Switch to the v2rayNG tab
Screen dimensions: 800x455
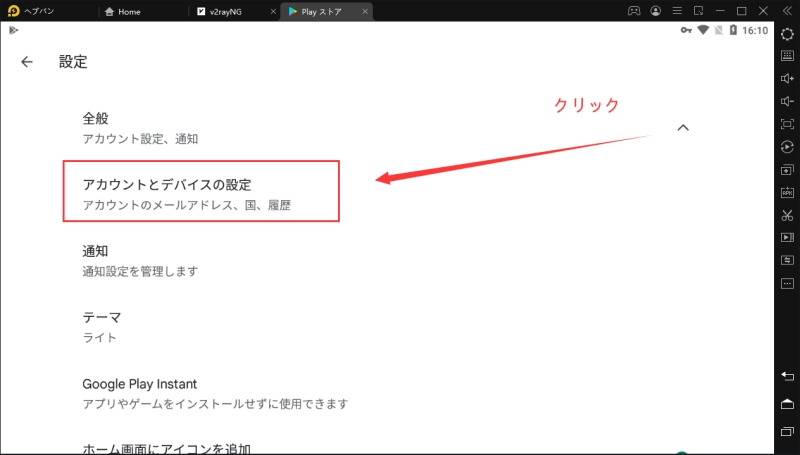click(224, 11)
